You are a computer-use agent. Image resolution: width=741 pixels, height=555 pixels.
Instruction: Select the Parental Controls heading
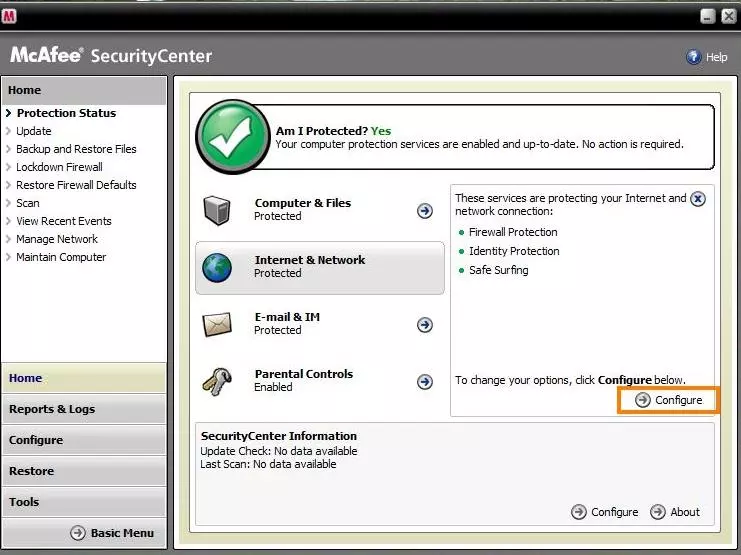tap(304, 374)
